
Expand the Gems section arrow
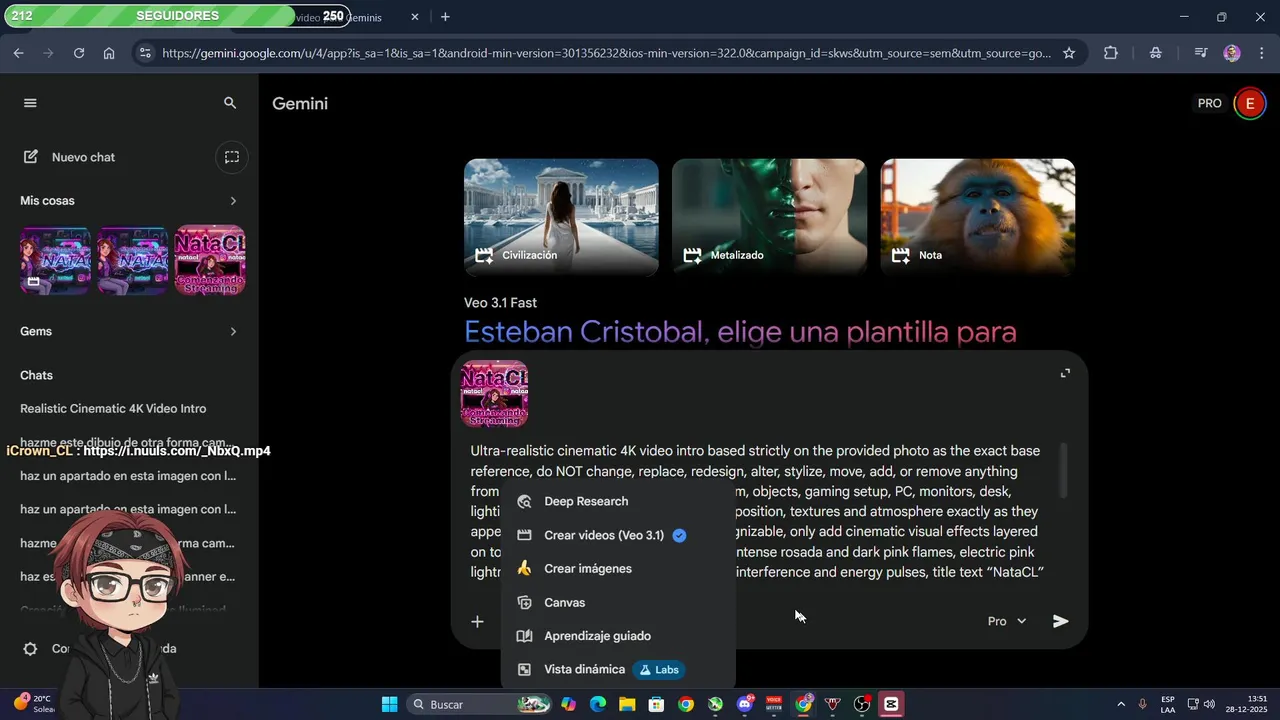[233, 331]
